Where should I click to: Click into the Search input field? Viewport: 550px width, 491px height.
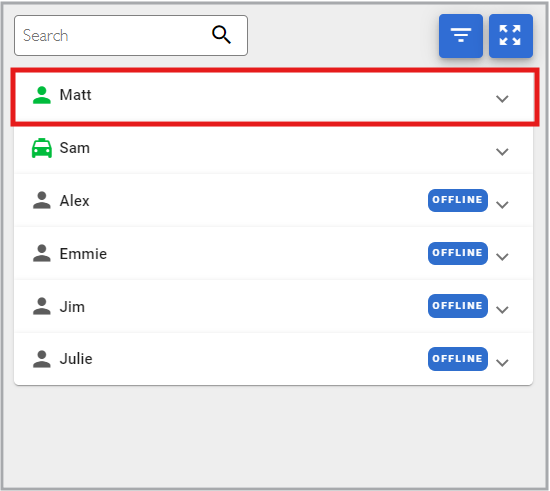(131, 35)
